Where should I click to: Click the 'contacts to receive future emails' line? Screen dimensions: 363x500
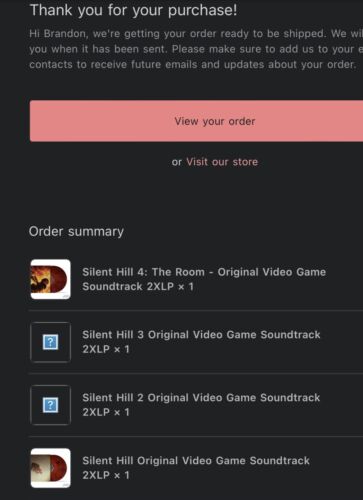click(193, 64)
